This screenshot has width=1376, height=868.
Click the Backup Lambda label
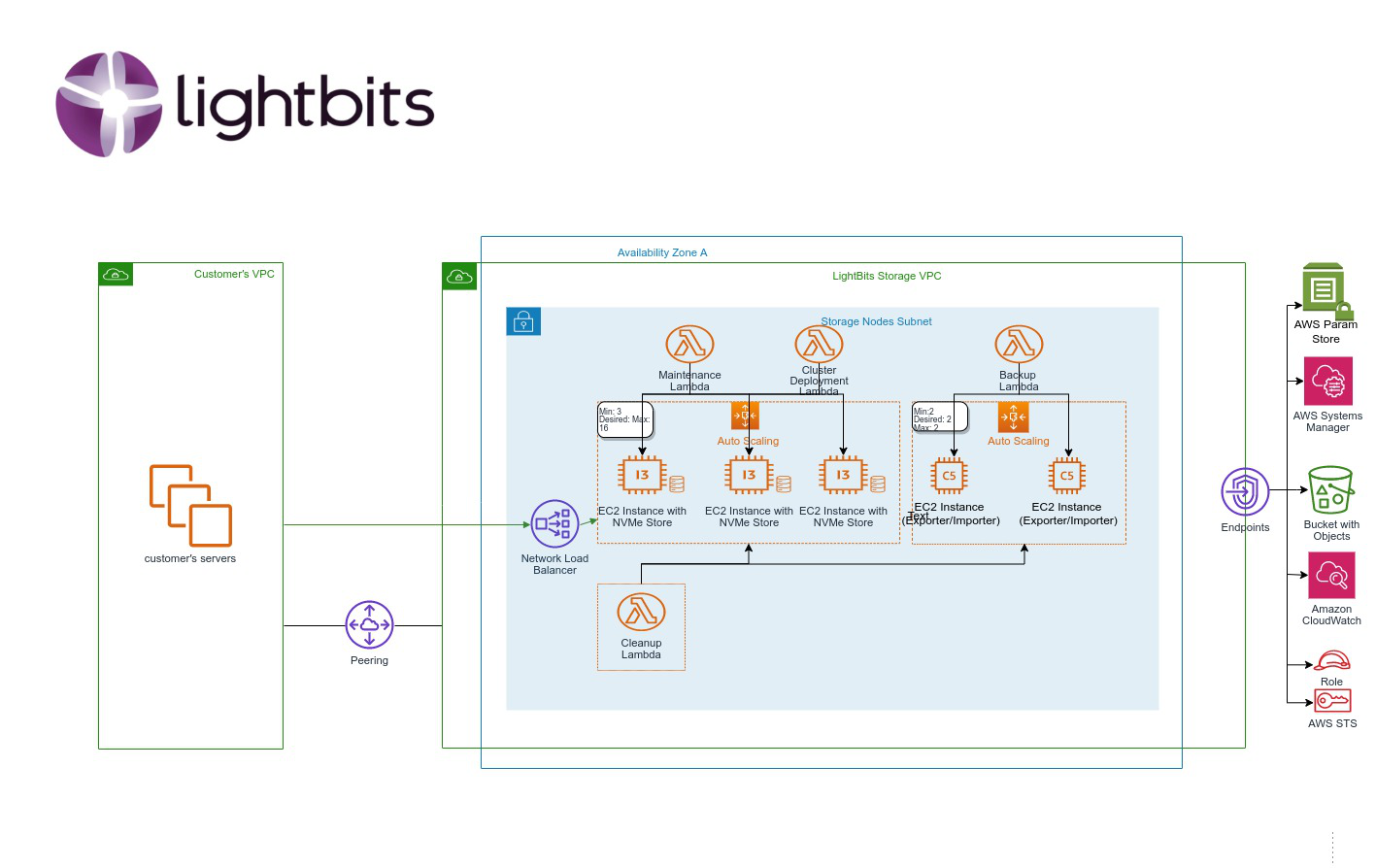tap(1019, 381)
